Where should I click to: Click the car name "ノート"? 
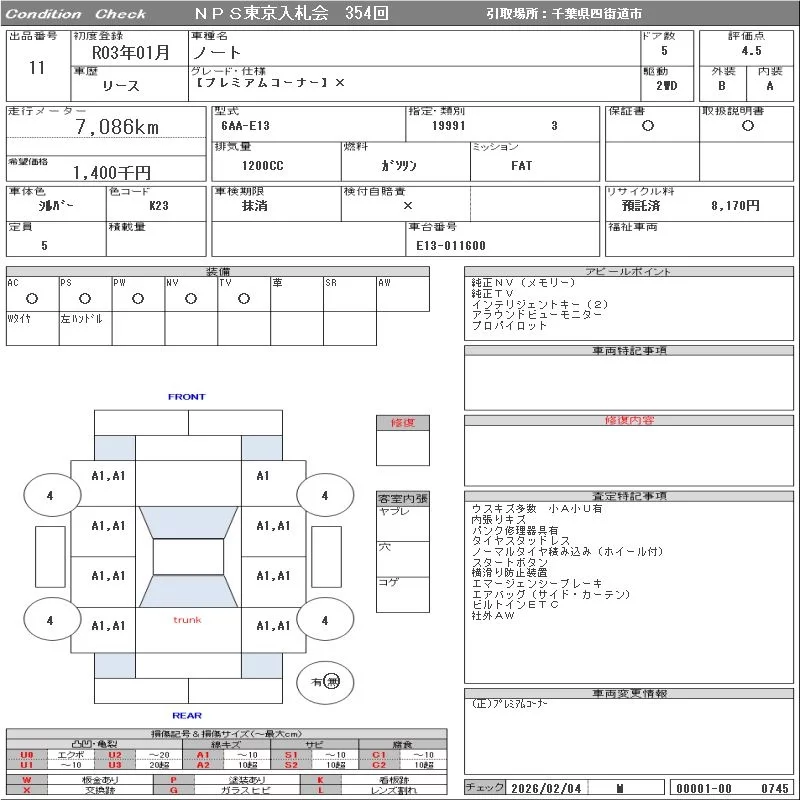[x=217, y=52]
